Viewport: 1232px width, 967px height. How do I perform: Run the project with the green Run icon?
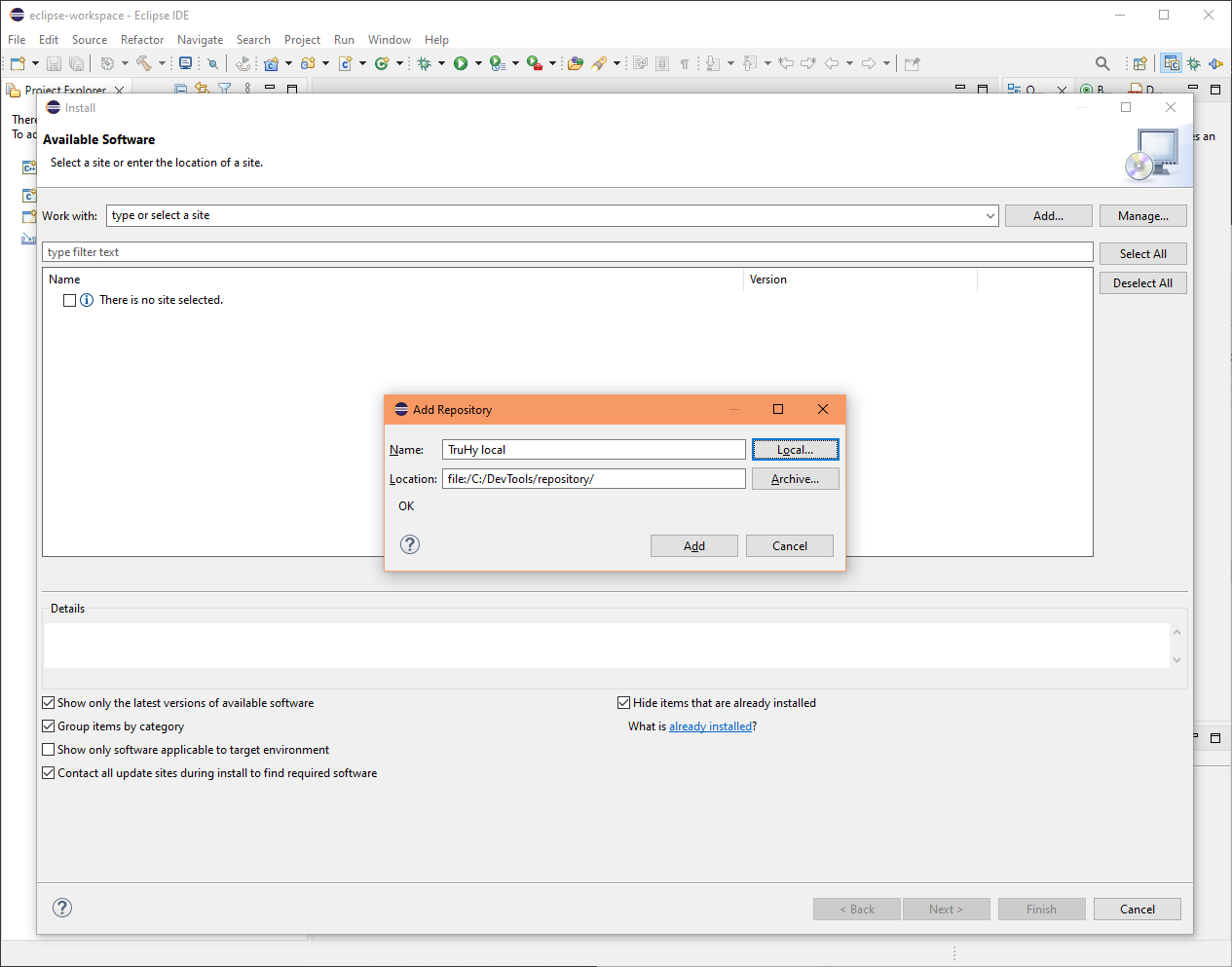click(x=463, y=63)
